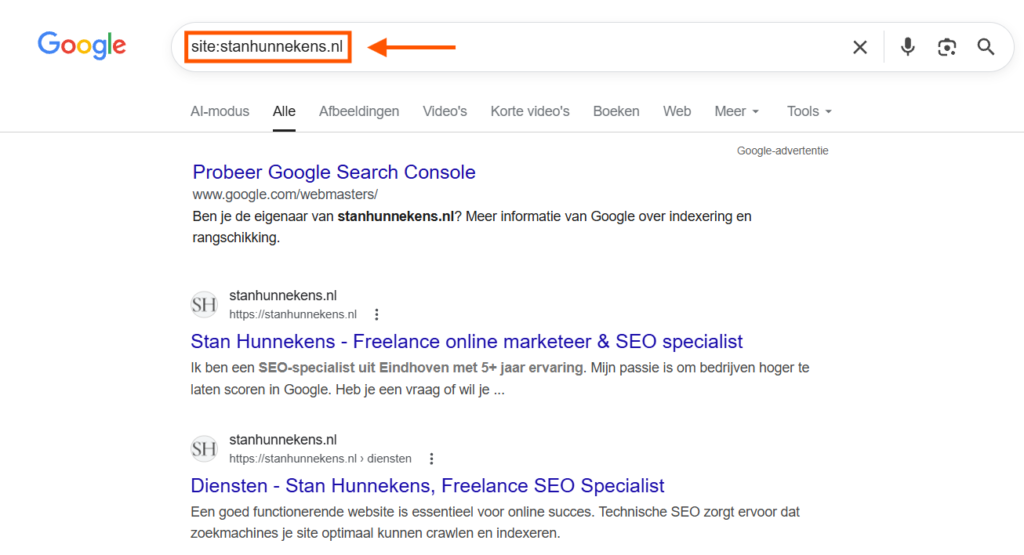Expand the Tools dropdown
This screenshot has width=1024, height=555.
[809, 111]
